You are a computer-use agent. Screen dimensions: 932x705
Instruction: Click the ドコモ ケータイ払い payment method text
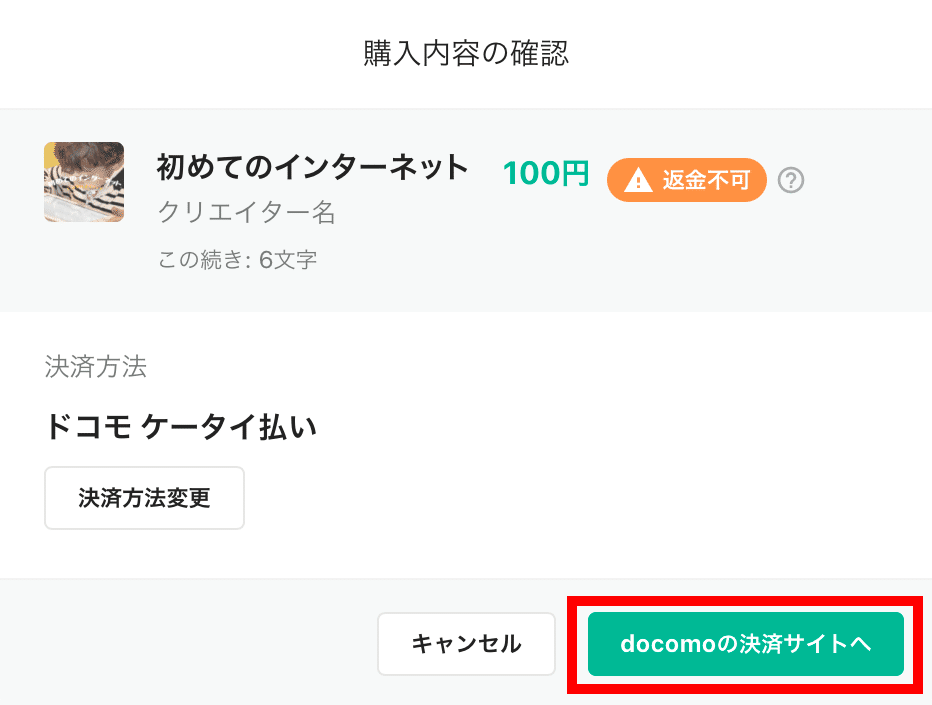point(181,427)
